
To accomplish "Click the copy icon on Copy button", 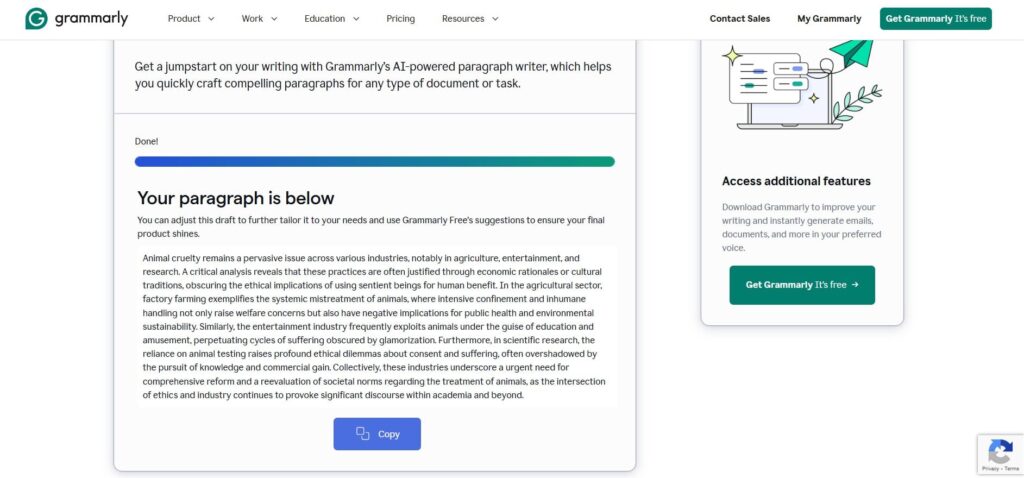I will (x=362, y=434).
